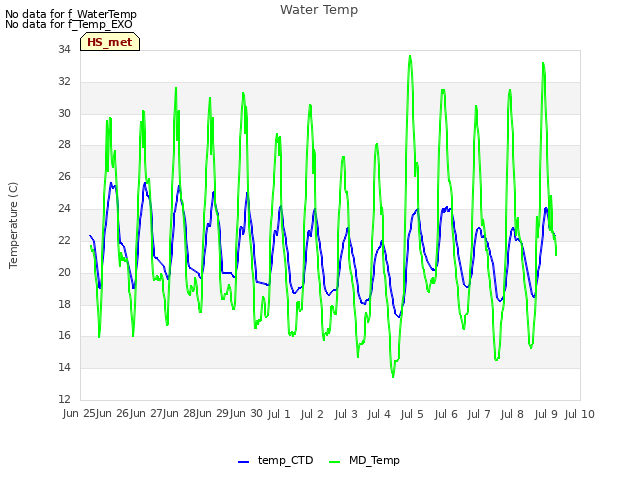The height and width of the screenshot is (480, 640).
Task: Click the 24 y-axis tick label
Action: [x=64, y=208]
